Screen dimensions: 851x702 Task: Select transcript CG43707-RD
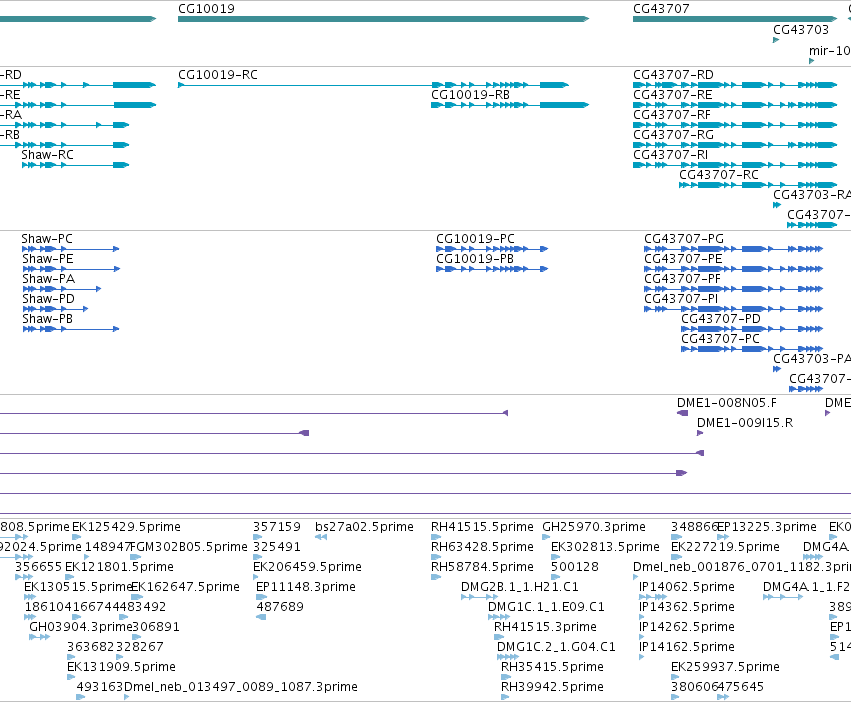coord(735,85)
